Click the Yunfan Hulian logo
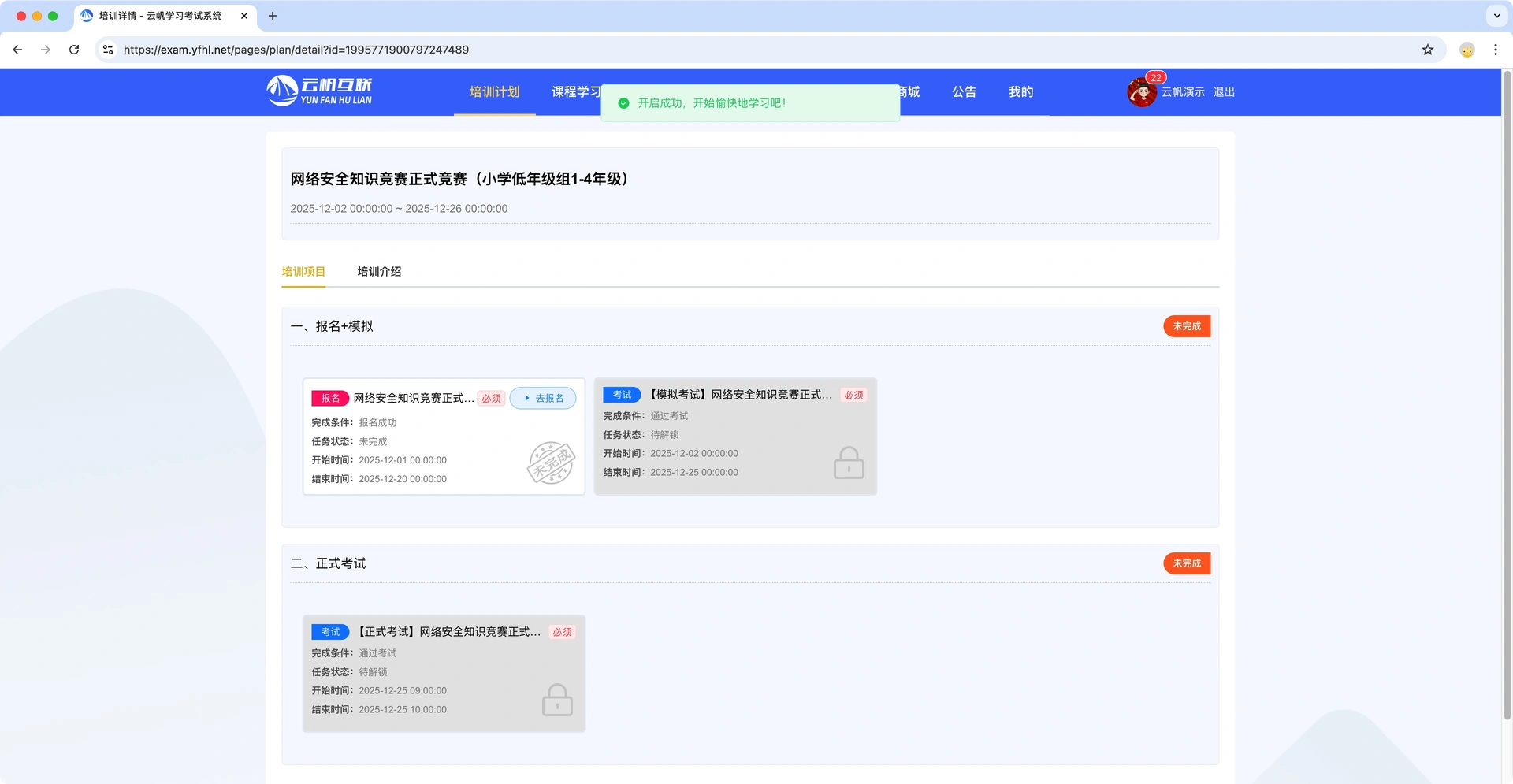 320,91
